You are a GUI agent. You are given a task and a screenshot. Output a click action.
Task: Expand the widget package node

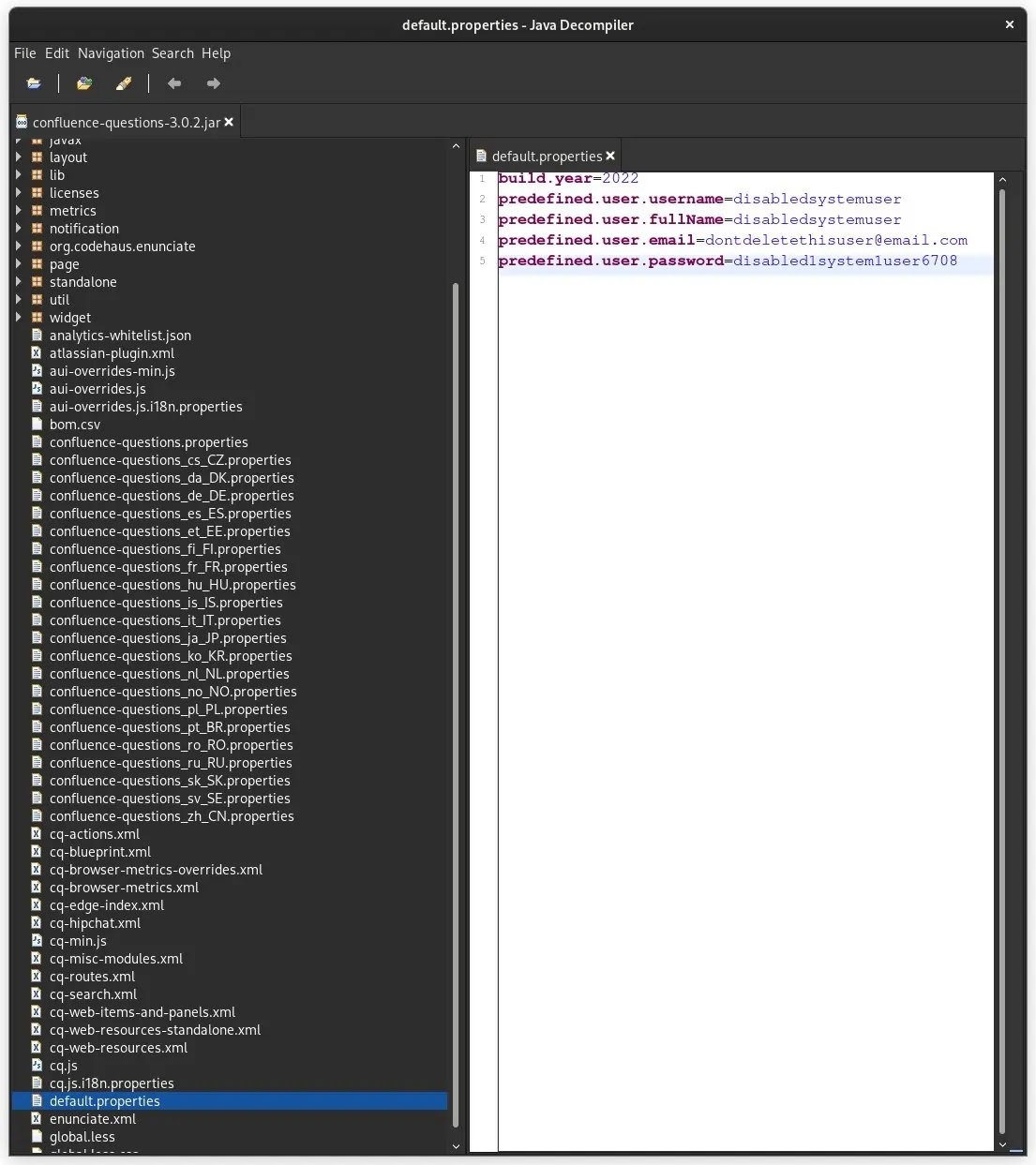pos(19,318)
